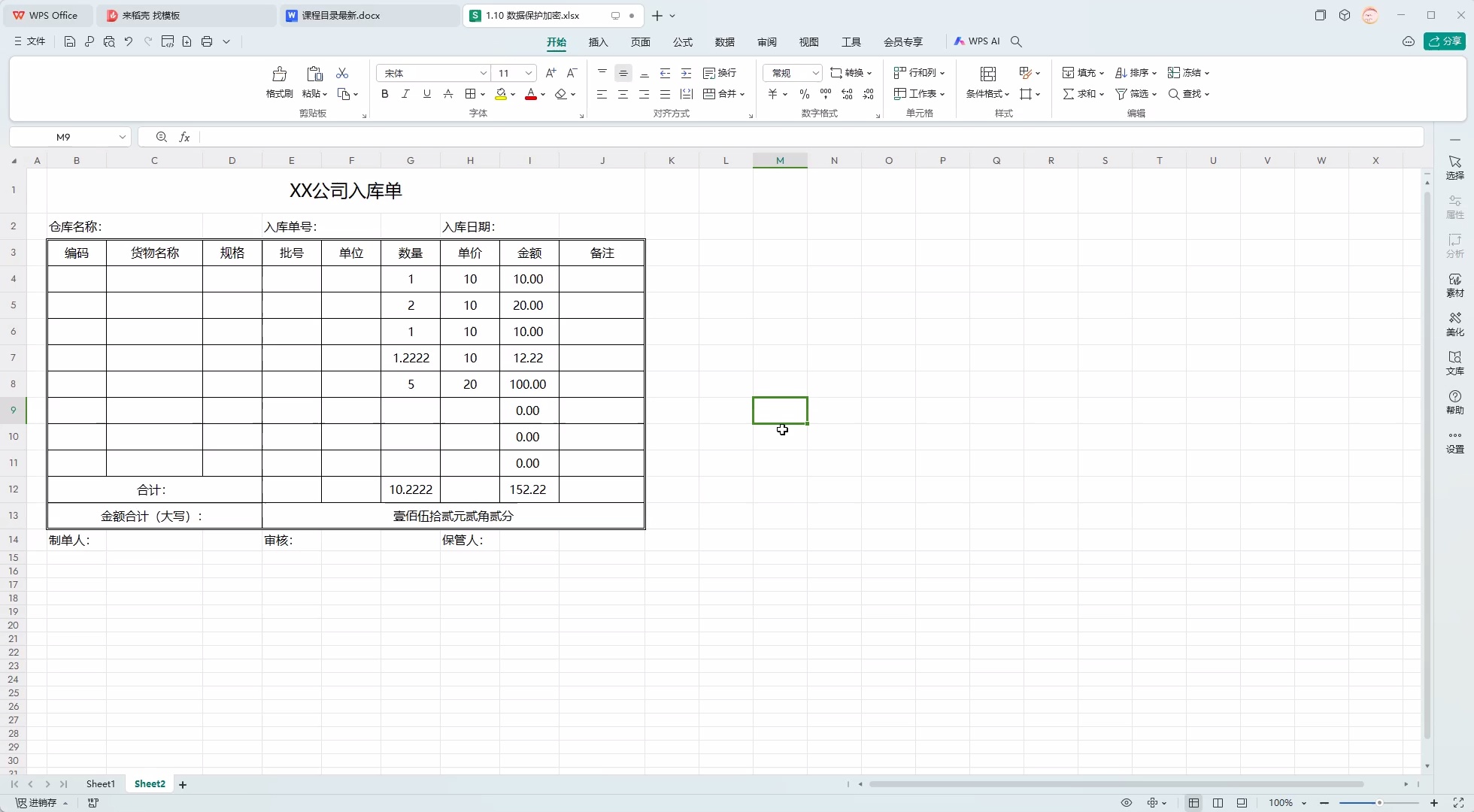Toggle underline formatting in font group
The image size is (1474, 812).
[426, 94]
